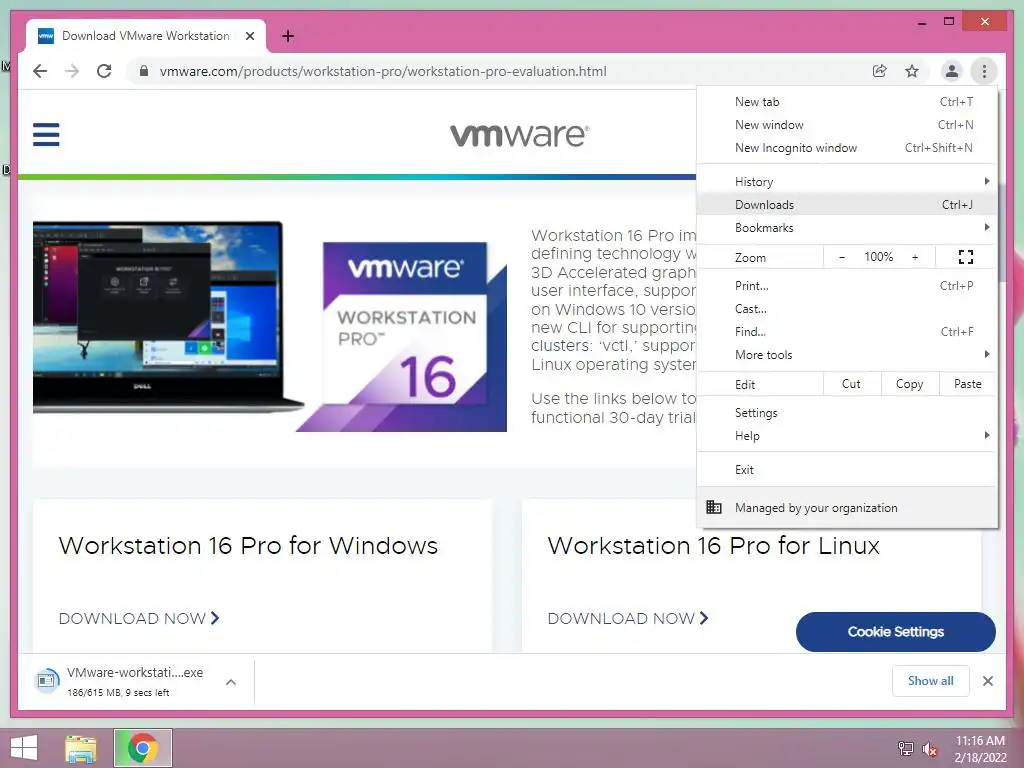Choose Exit to quit Chrome
This screenshot has width=1024, height=768.
click(x=847, y=470)
